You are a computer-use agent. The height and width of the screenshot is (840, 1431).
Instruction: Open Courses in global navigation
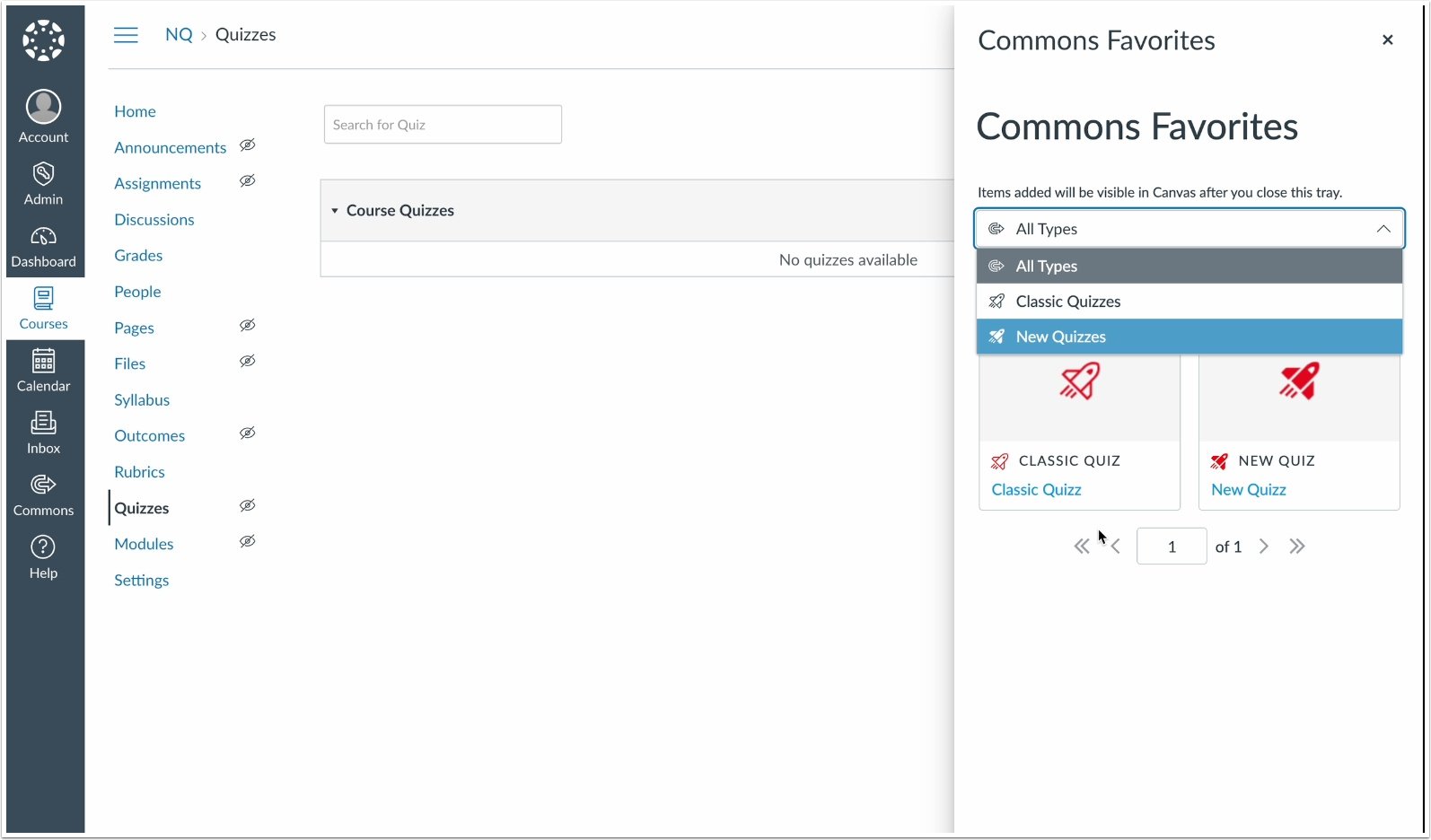point(43,309)
